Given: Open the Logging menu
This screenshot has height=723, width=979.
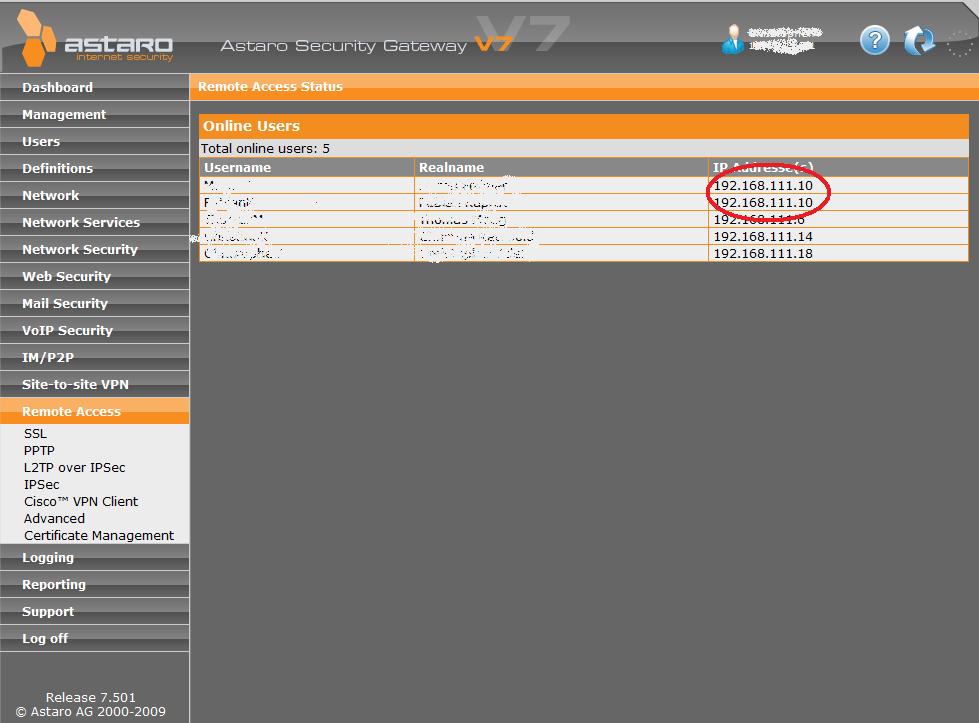Looking at the screenshot, I should (94, 557).
